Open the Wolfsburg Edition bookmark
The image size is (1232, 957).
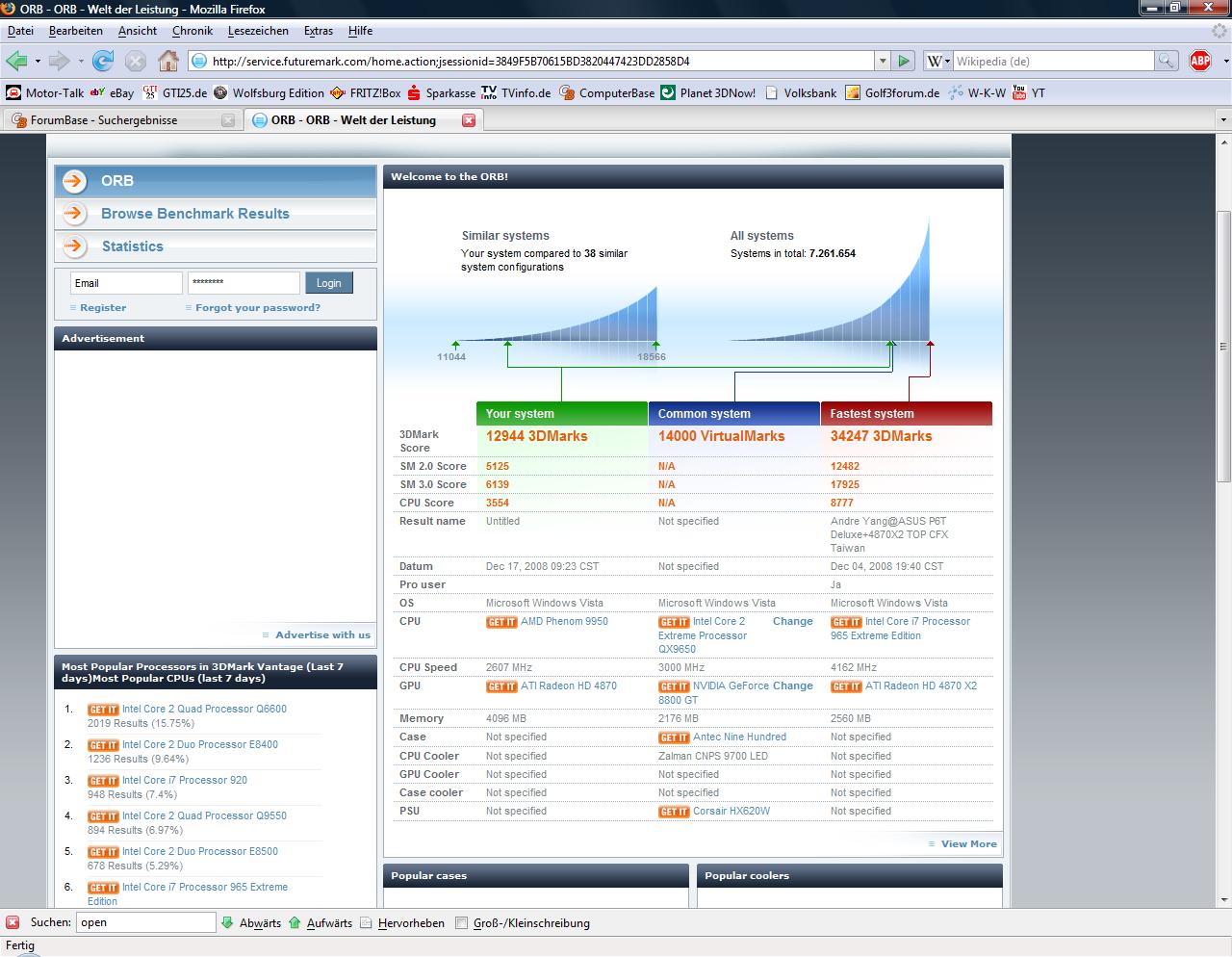click(x=269, y=93)
